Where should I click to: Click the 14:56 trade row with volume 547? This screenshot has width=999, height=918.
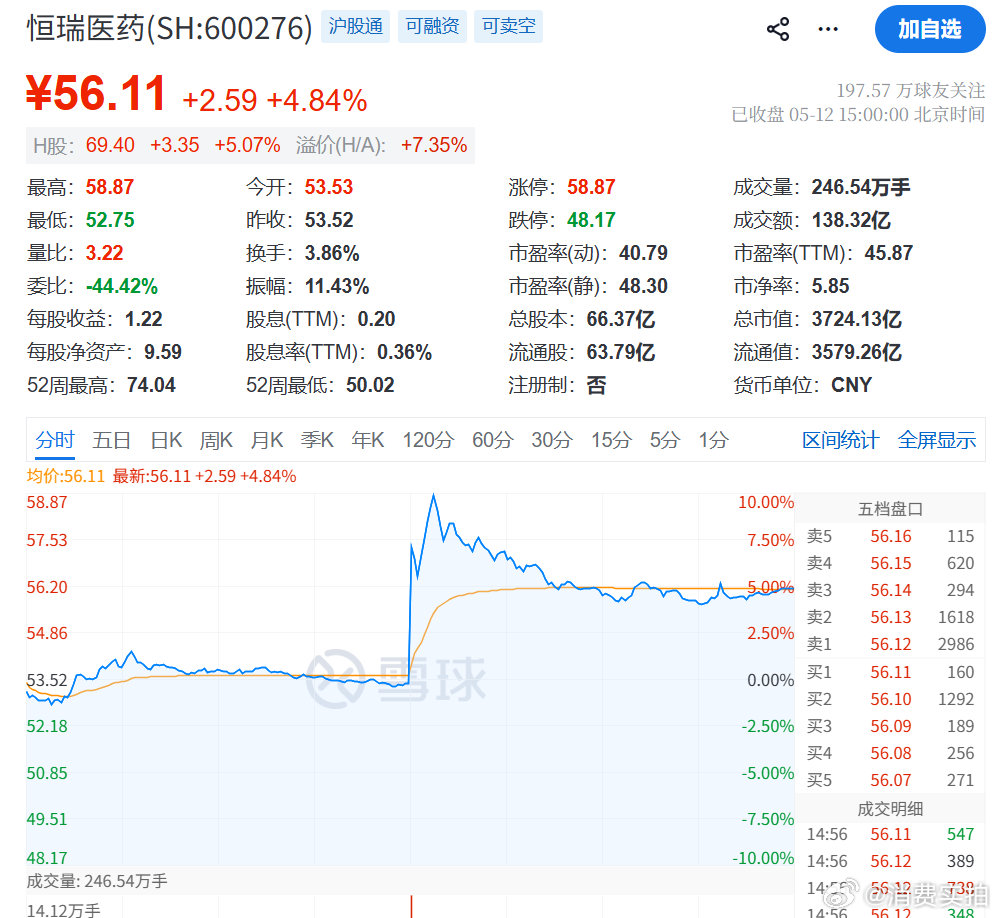click(890, 835)
